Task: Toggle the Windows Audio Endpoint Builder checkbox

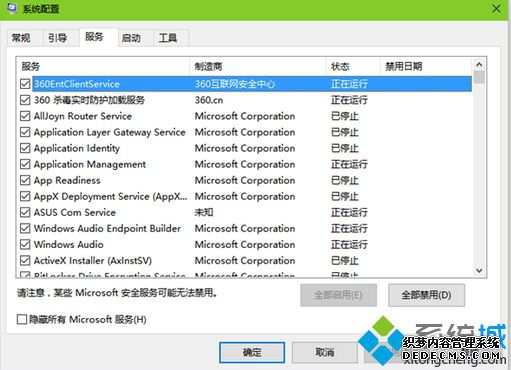Action: click(25, 228)
